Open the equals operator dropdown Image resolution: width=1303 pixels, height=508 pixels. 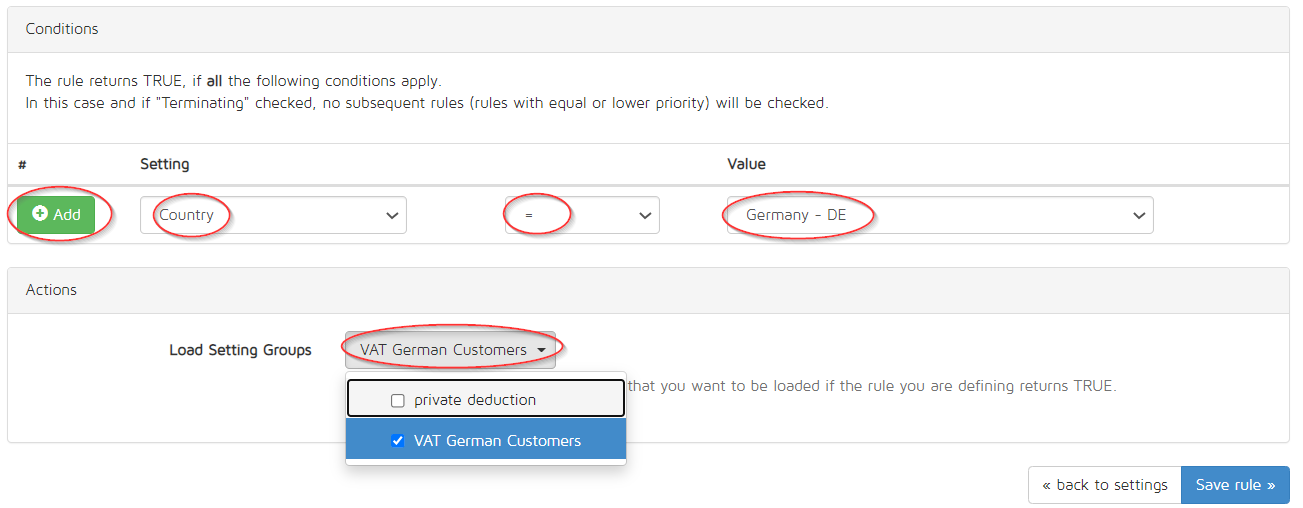coord(582,215)
